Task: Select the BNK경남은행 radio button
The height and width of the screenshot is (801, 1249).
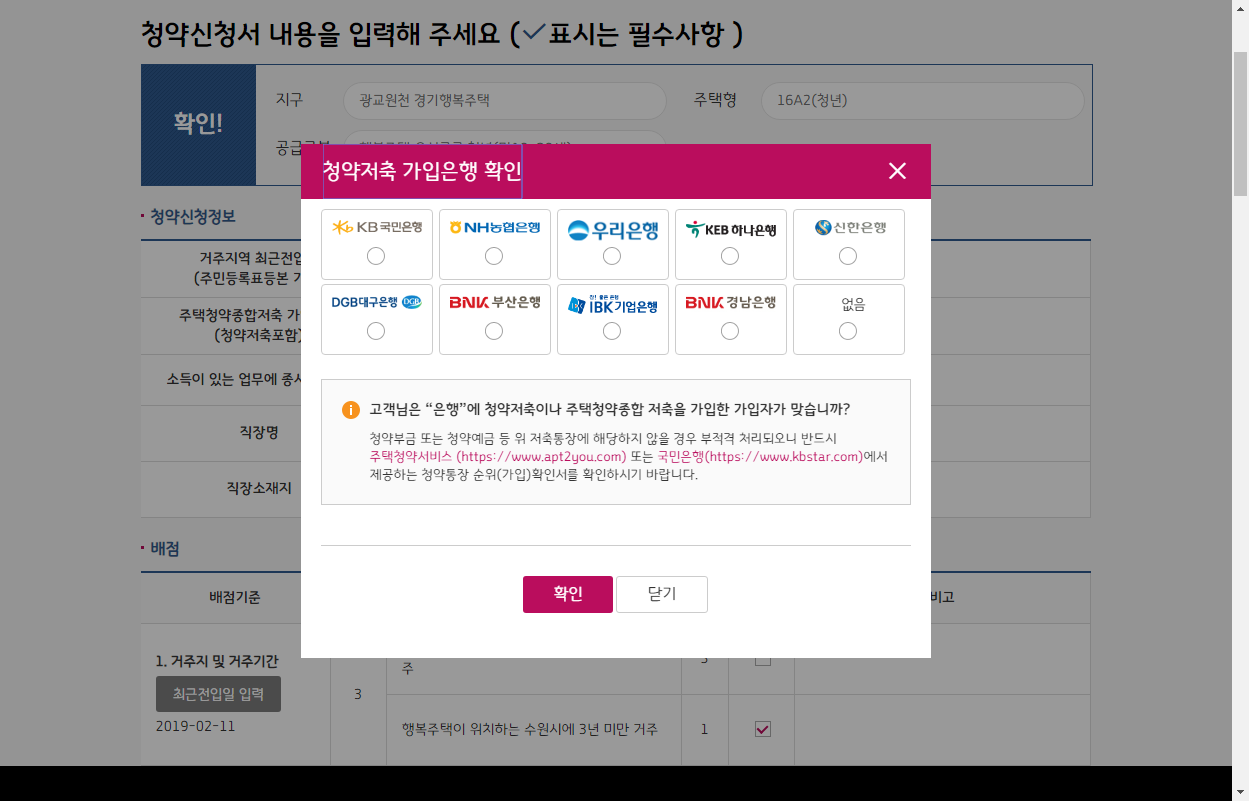Action: click(730, 331)
